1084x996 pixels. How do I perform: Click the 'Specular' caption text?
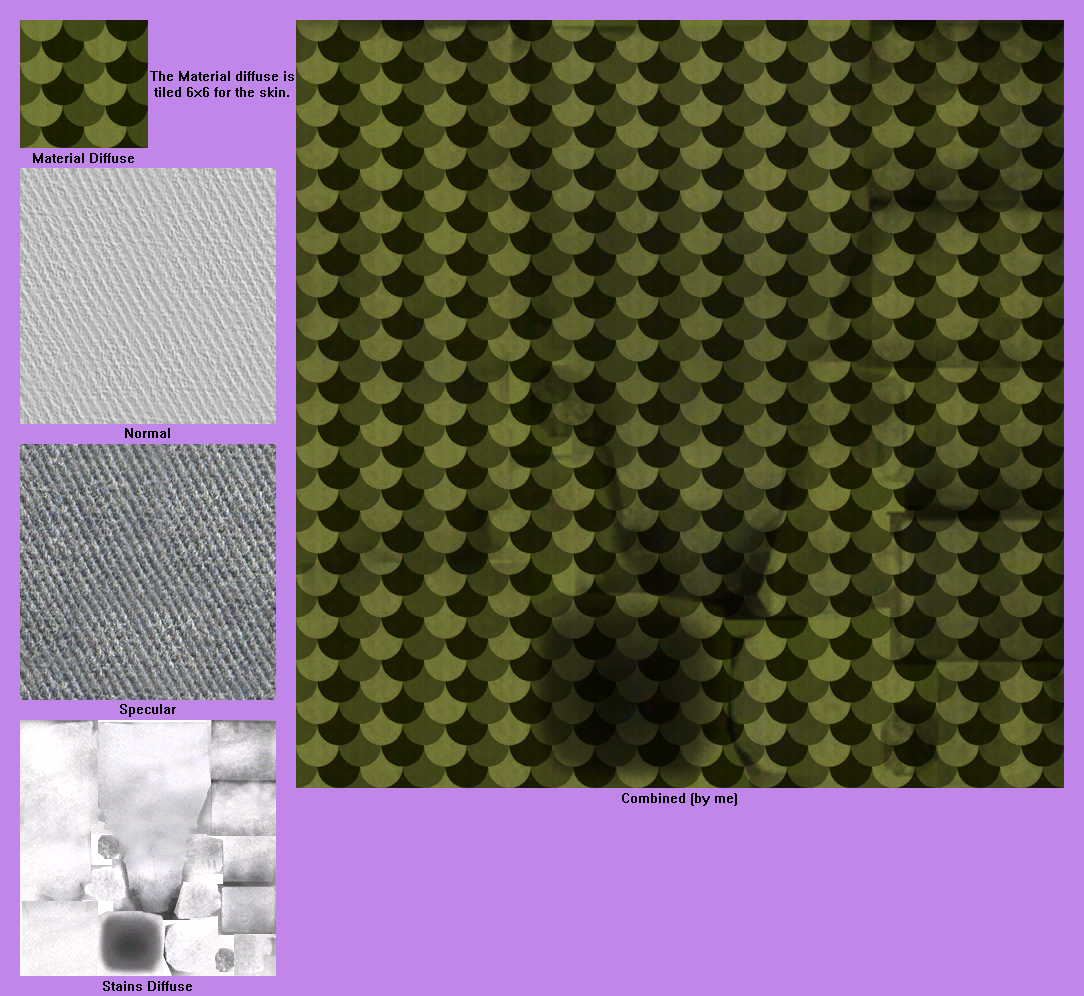tap(147, 709)
